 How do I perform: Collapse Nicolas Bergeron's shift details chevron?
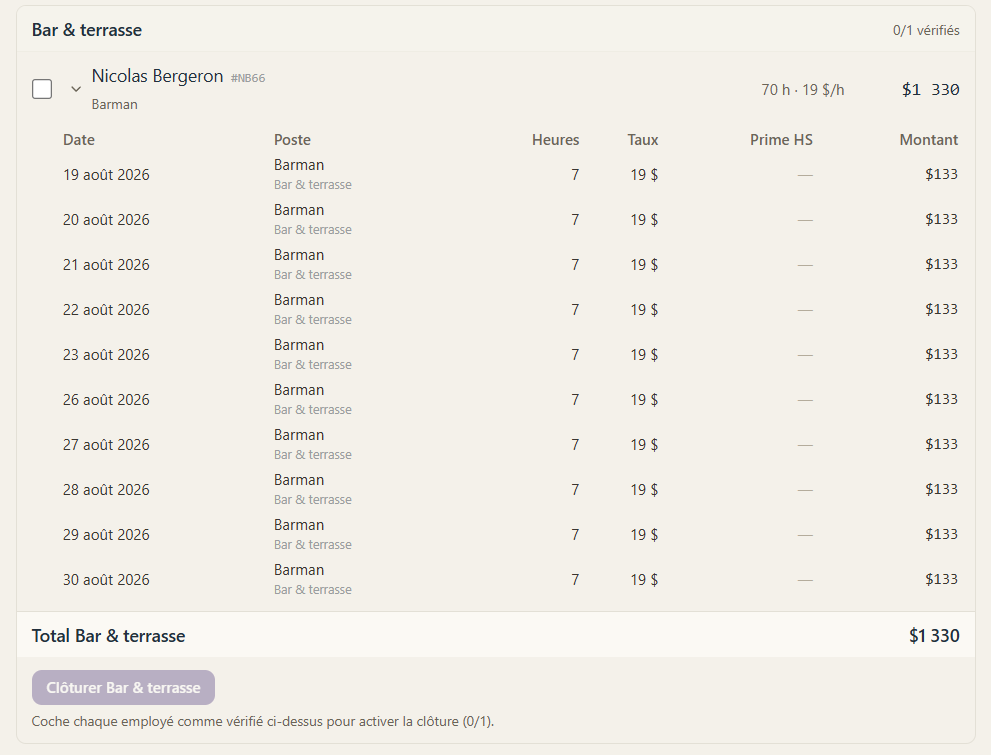tap(76, 89)
